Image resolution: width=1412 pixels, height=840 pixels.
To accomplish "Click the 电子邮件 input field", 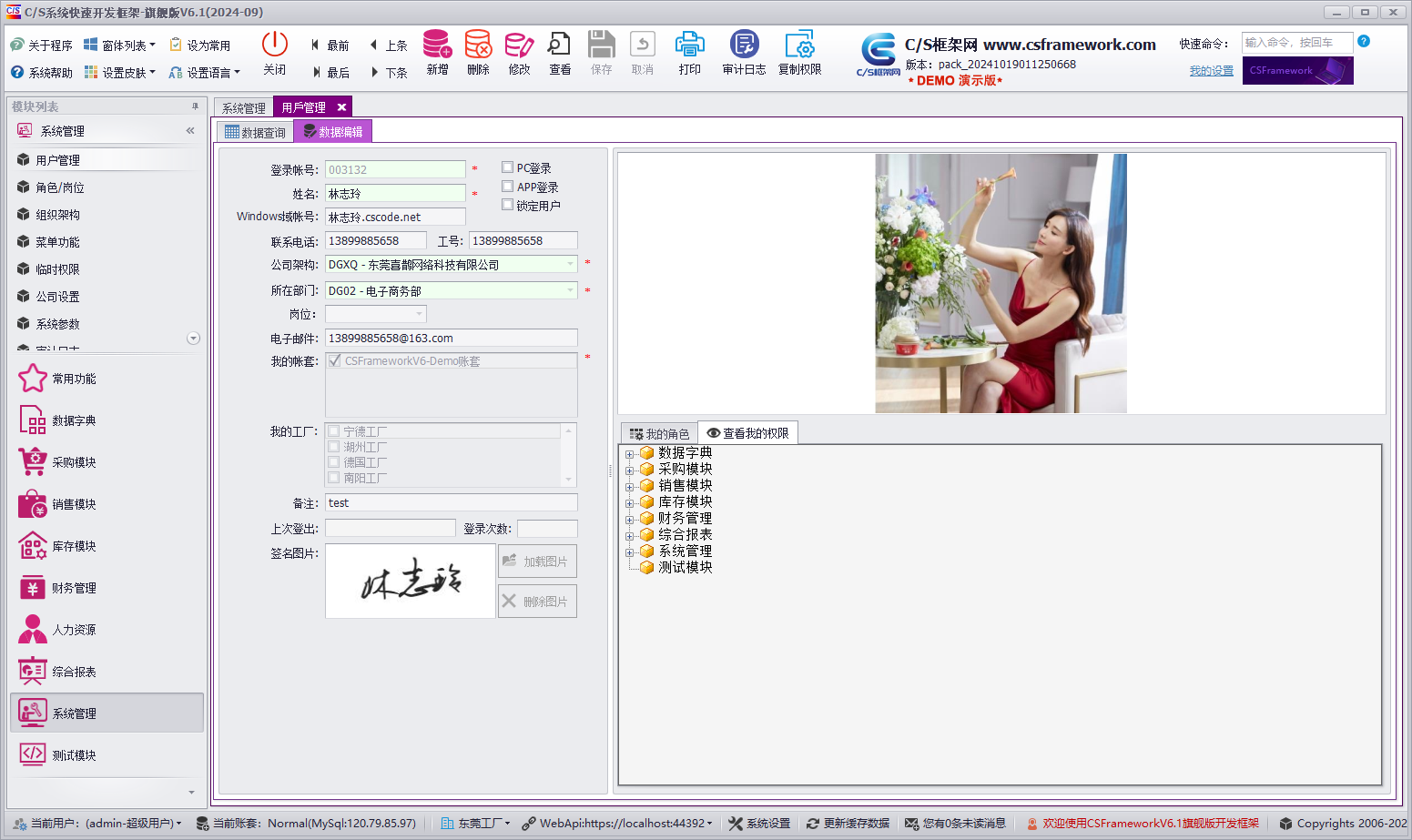I will click(452, 338).
